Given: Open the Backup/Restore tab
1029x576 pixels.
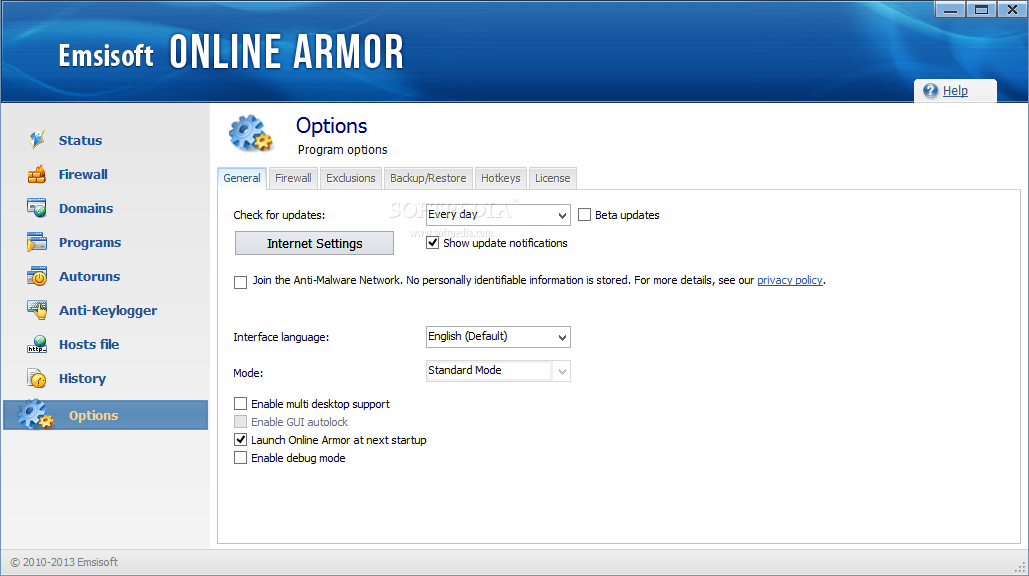Looking at the screenshot, I should click(x=428, y=178).
